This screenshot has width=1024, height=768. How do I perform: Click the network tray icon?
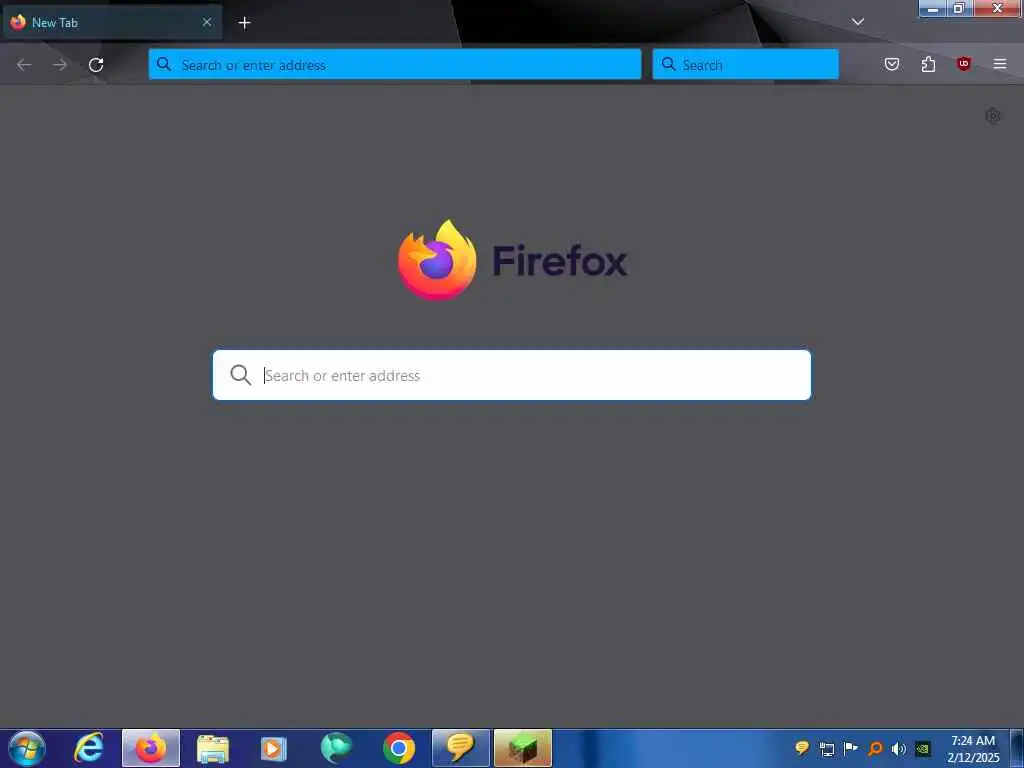(x=827, y=748)
